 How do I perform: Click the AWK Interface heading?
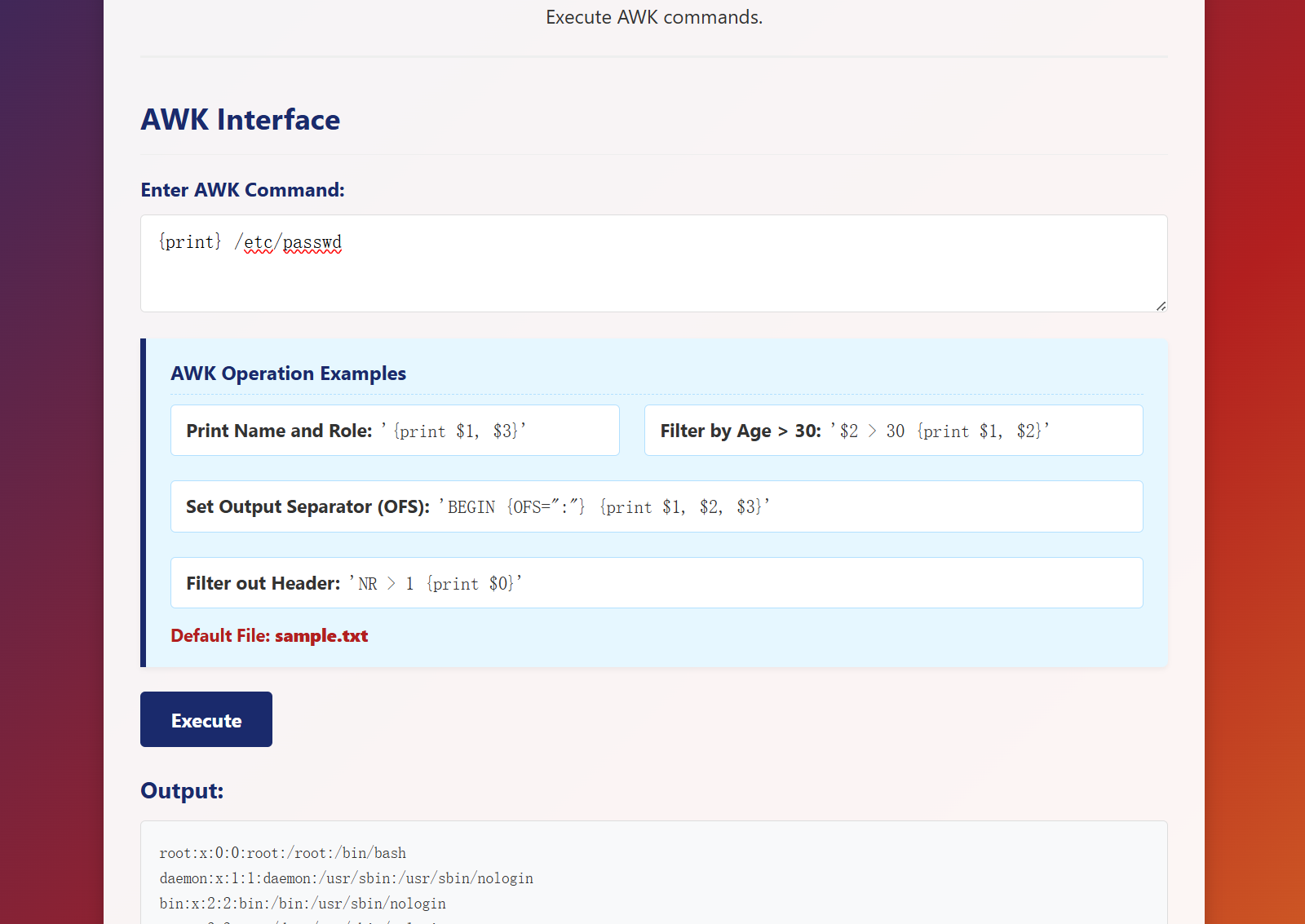coord(241,120)
